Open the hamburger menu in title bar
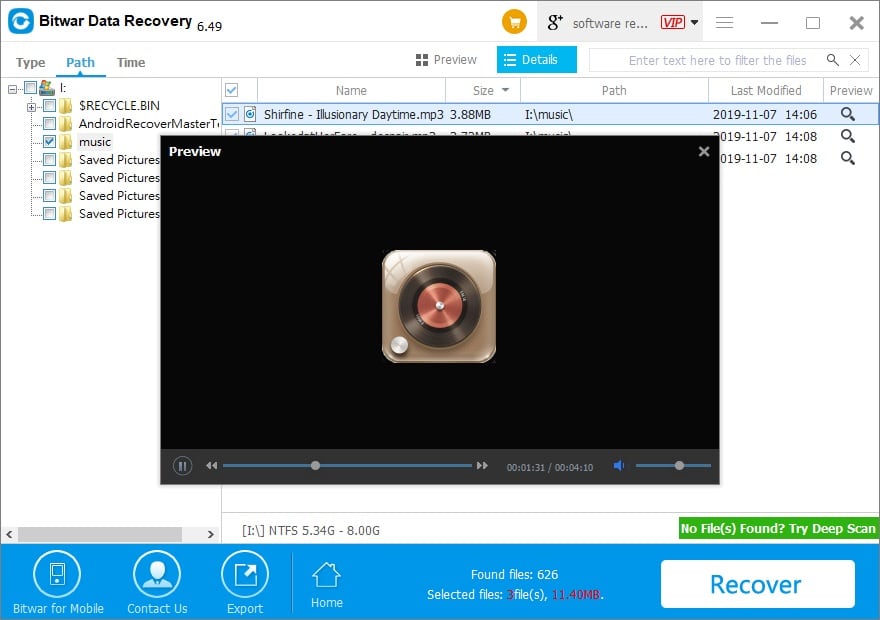Screen dimensions: 880x620 pyautogui.click(x=725, y=22)
